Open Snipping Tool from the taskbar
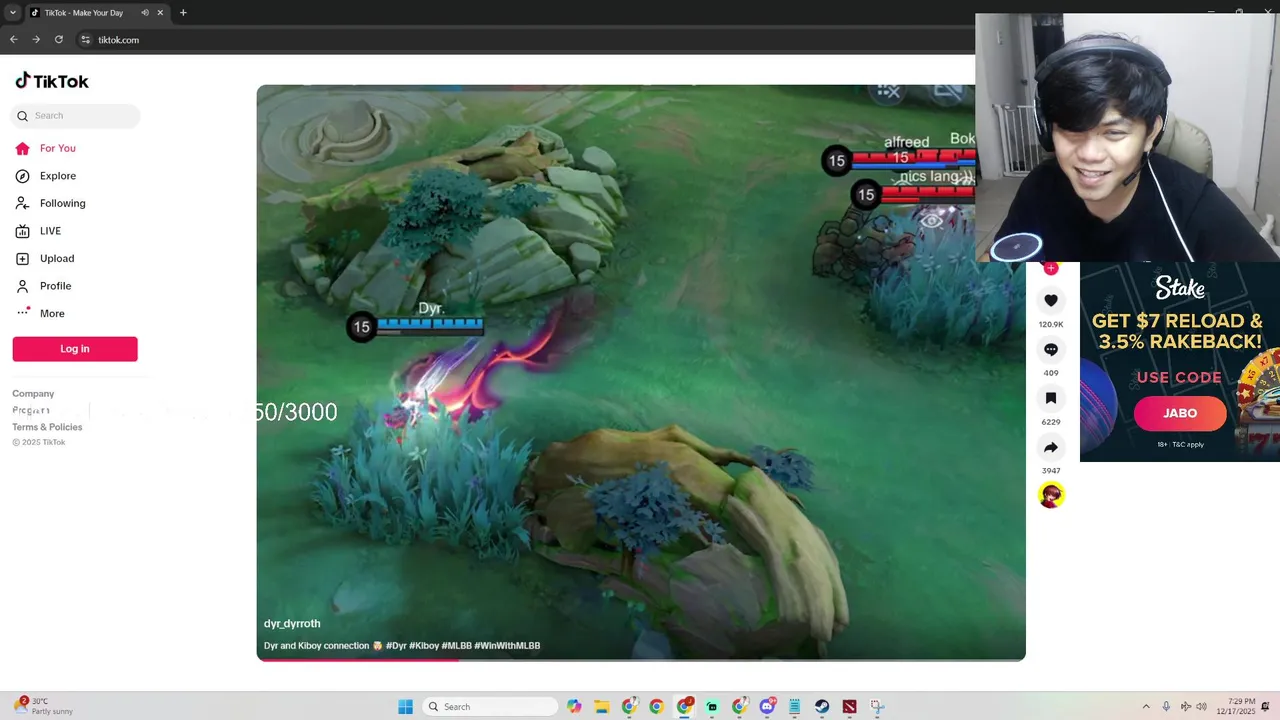This screenshot has height=720, width=1280. pos(877,707)
